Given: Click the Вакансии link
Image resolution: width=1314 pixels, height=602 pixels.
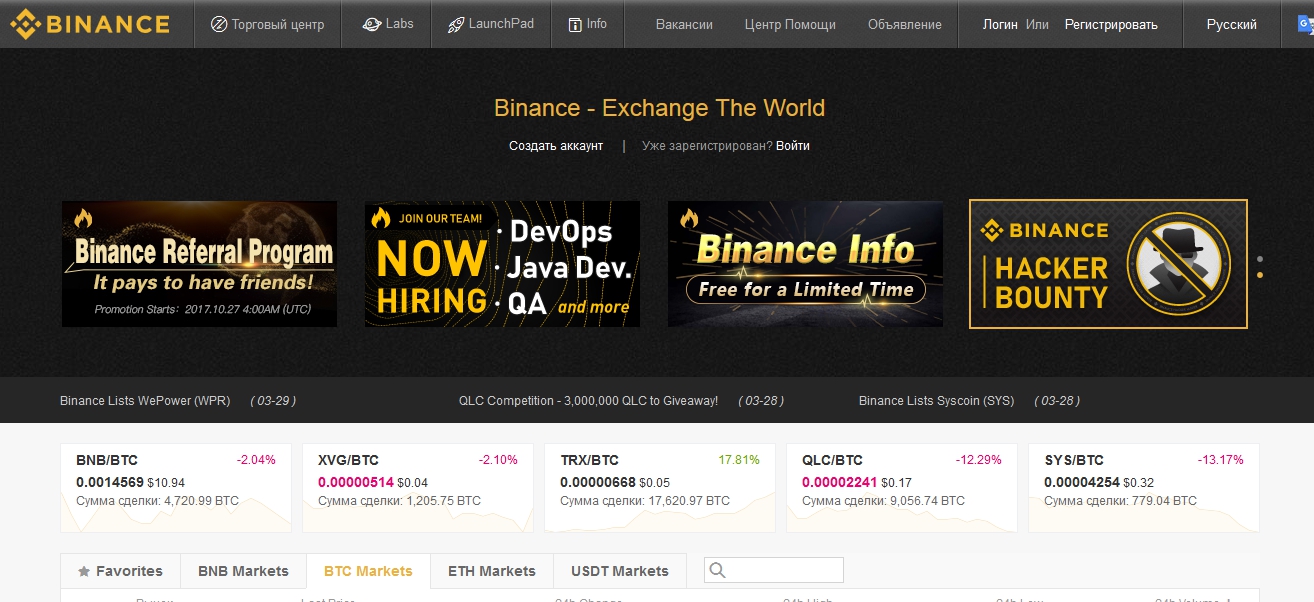Looking at the screenshot, I should pos(684,24).
